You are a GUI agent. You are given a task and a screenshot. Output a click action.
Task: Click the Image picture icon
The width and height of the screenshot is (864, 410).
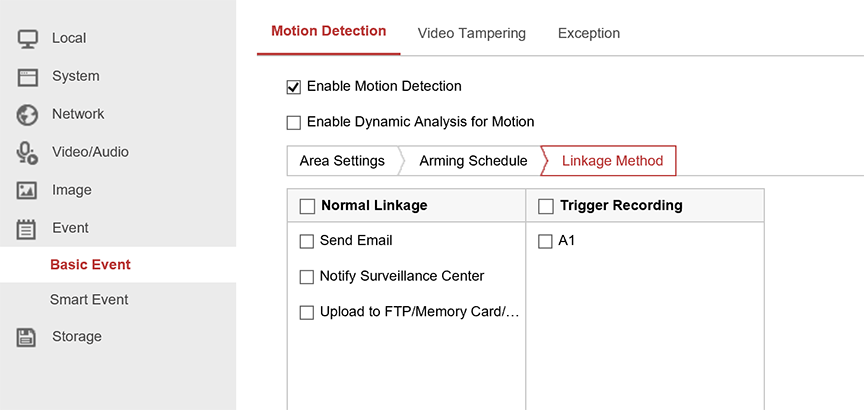point(27,191)
